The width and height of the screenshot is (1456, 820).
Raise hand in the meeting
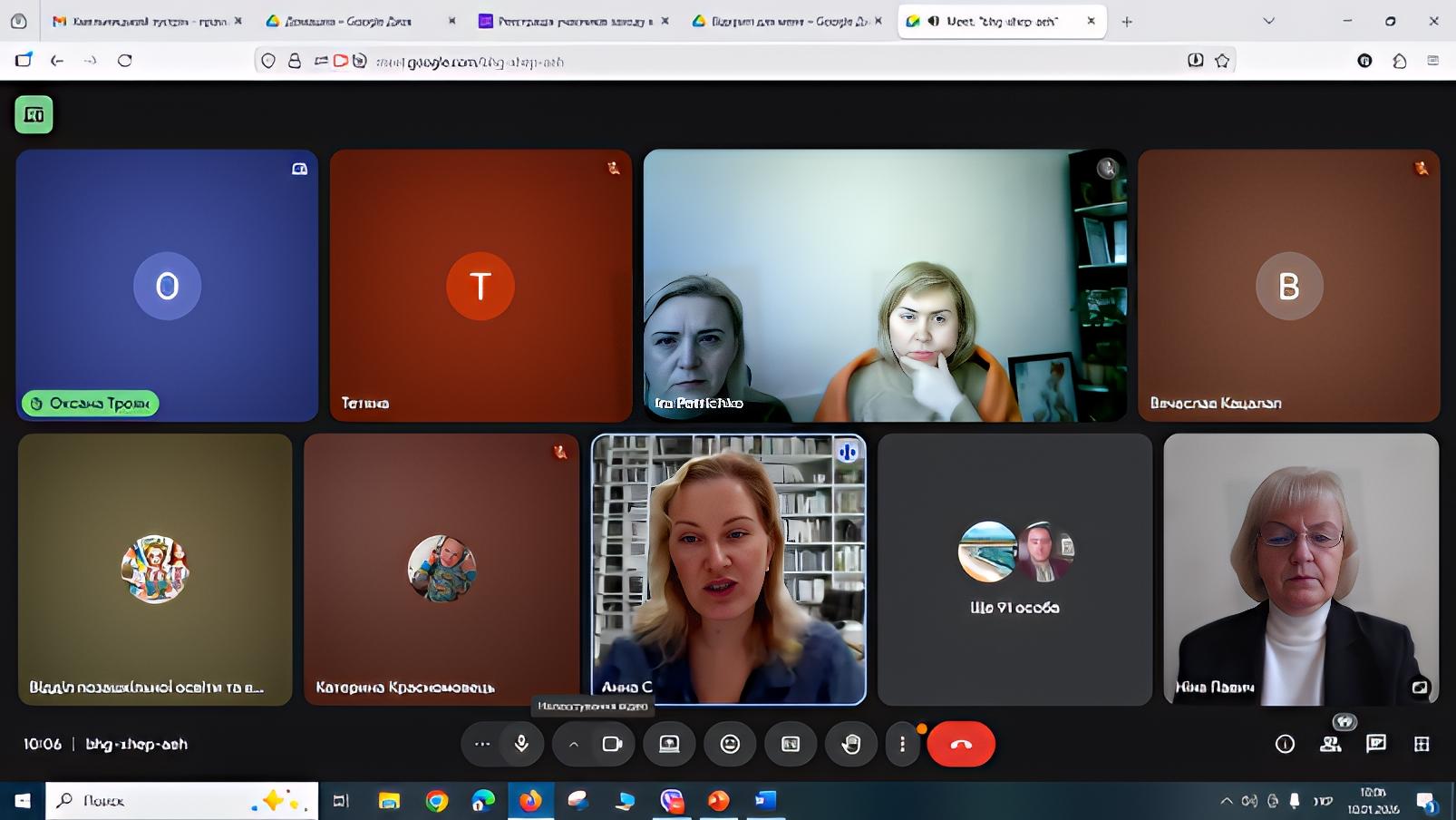click(850, 744)
